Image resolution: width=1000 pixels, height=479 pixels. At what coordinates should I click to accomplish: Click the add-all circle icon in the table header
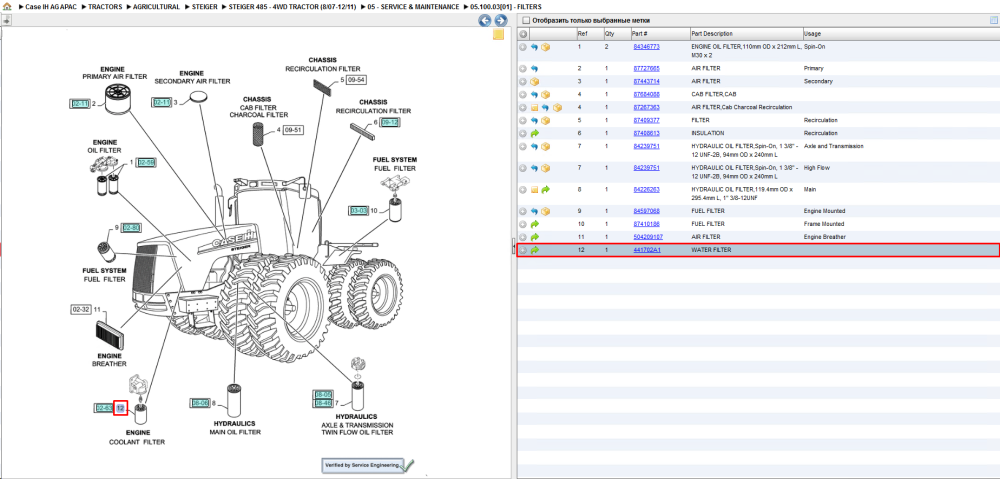[523, 34]
